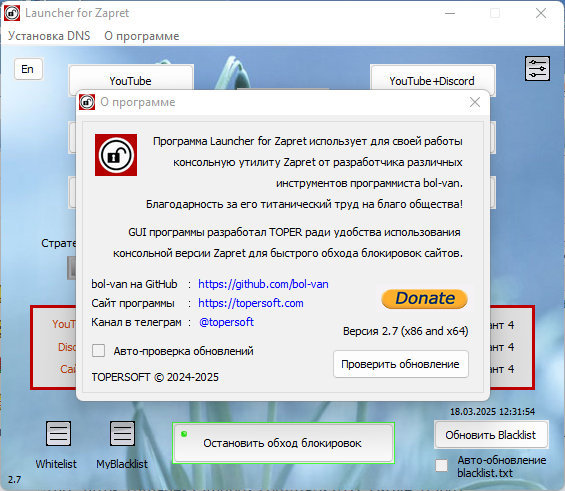Screen dimensions: 565x491
Task: Enable the auto-check updates checkbox
Action: 98,351
